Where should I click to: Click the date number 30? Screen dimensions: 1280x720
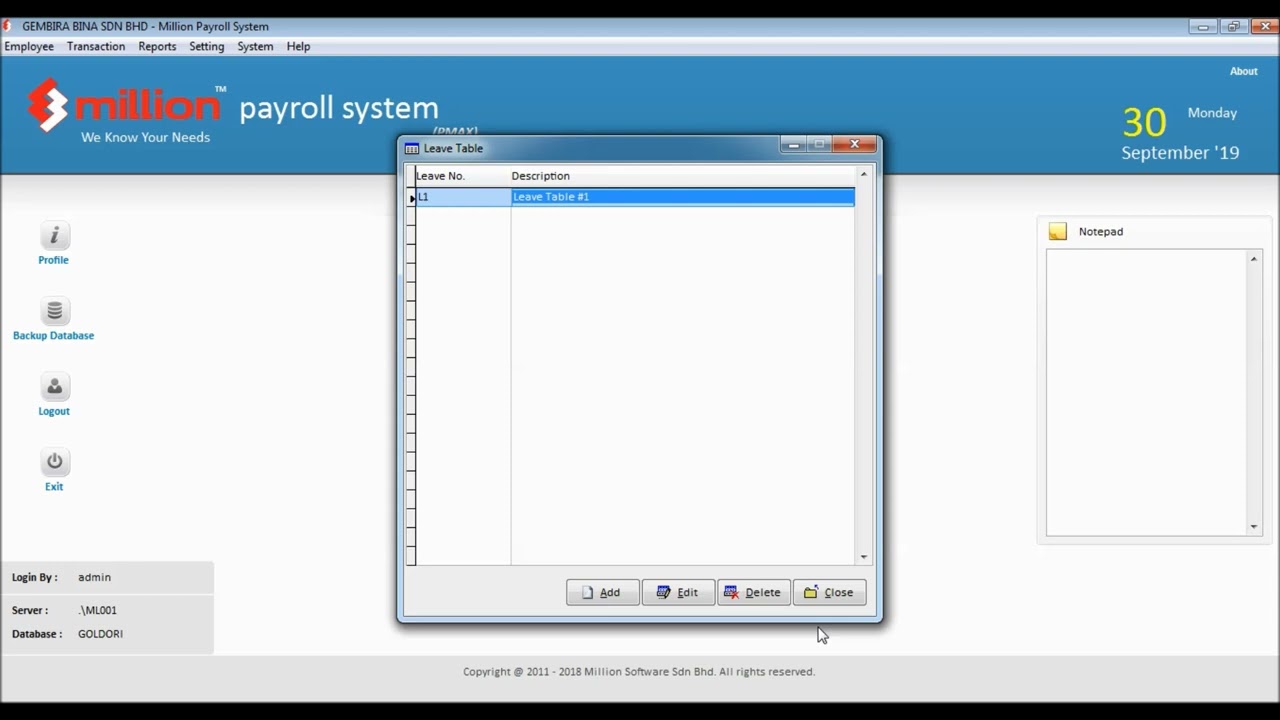coord(1144,122)
